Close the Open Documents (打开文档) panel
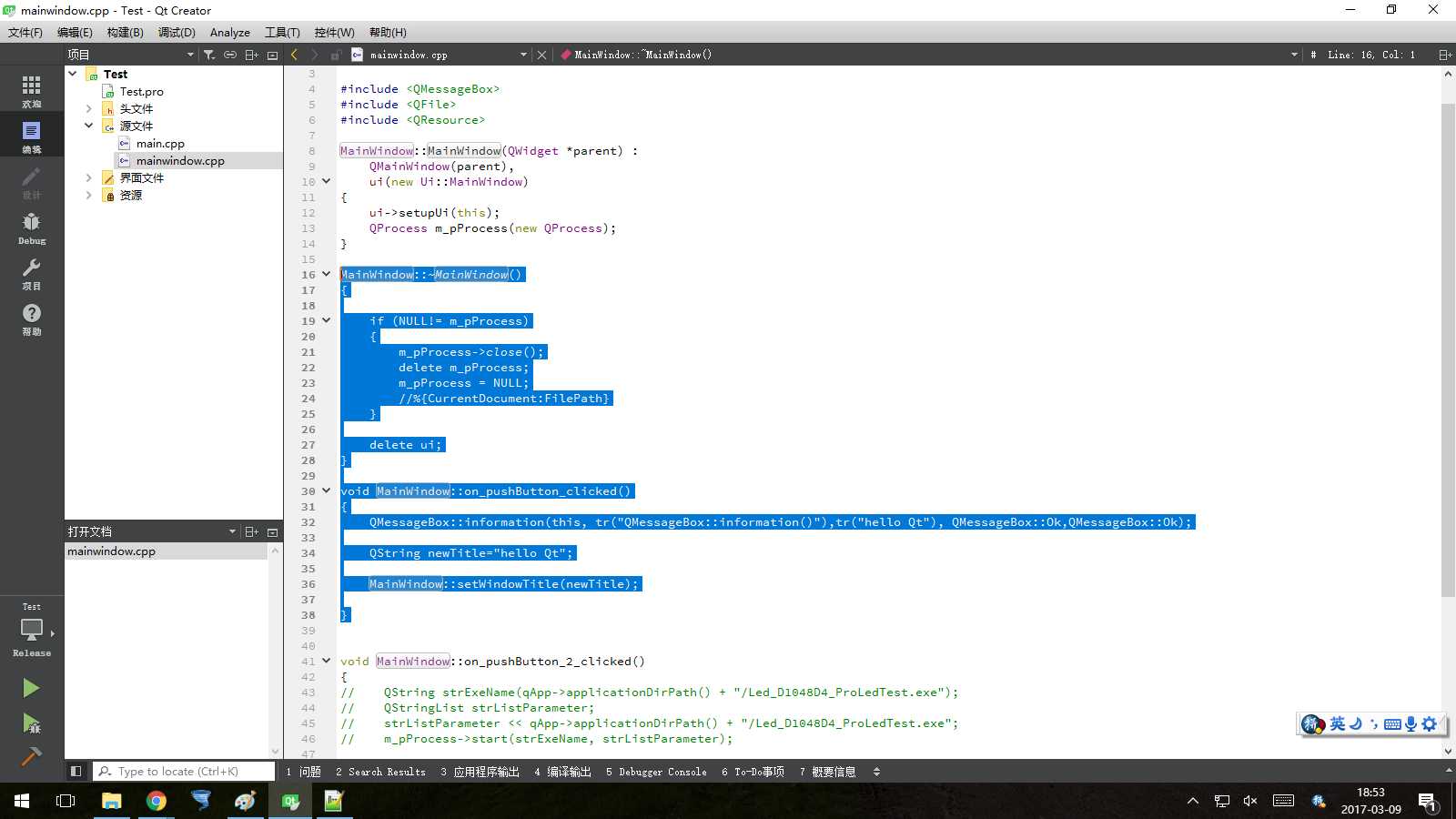This screenshot has height=819, width=1456. (x=272, y=531)
